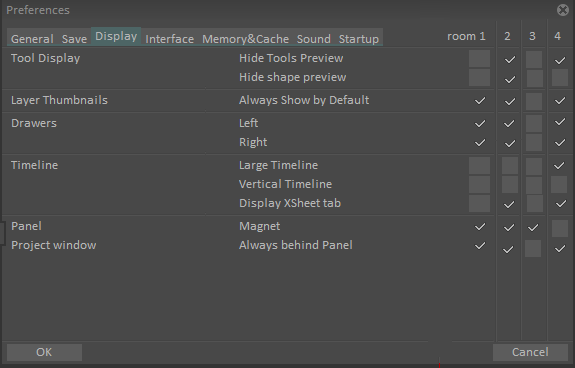Enable Vertical Timeline for room 1

point(479,184)
